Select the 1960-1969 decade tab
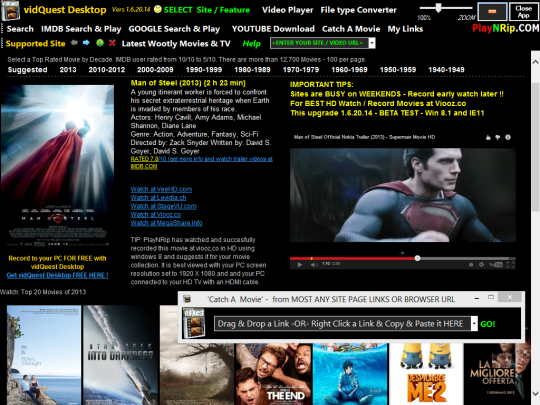This screenshot has height=405, width=540. [349, 70]
